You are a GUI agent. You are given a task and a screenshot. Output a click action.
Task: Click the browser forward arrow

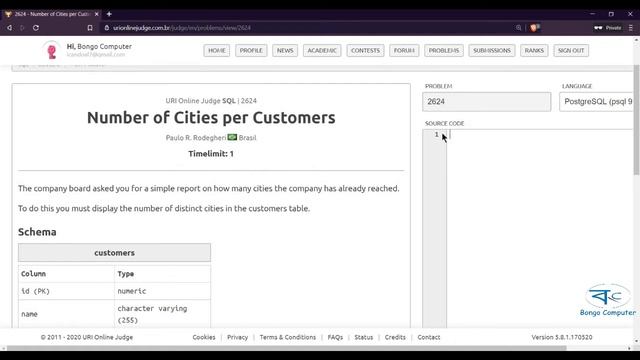click(x=22, y=28)
